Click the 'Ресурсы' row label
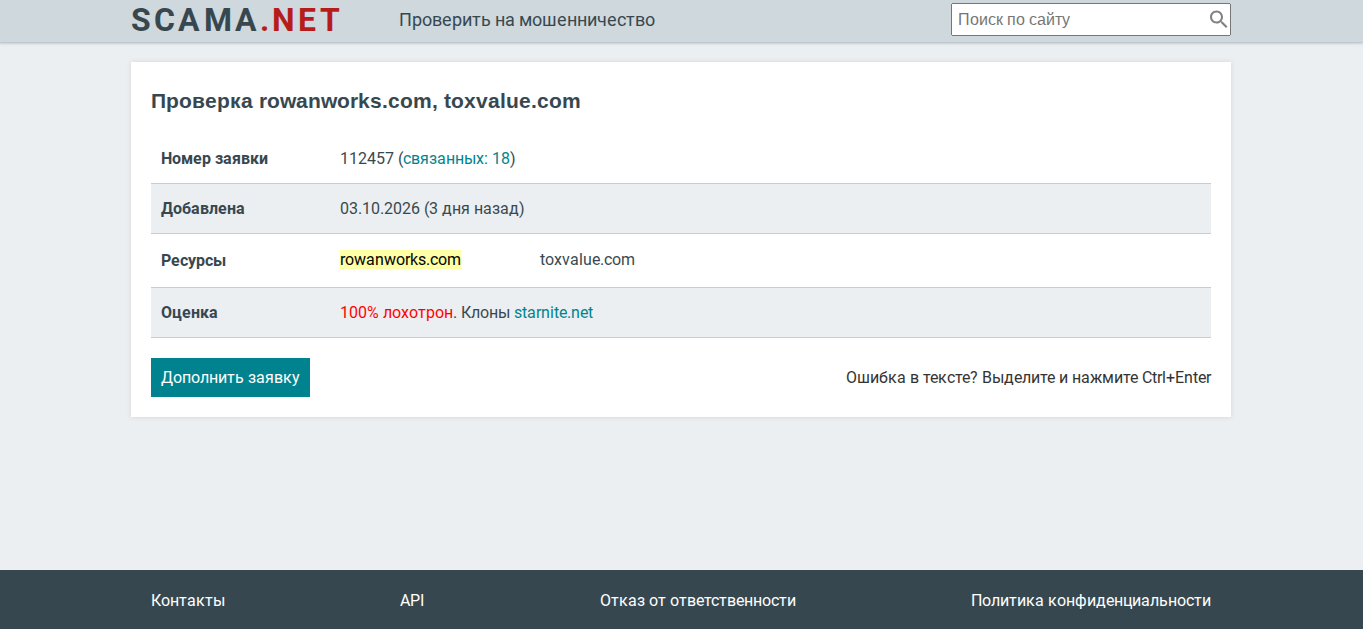Image resolution: width=1363 pixels, height=629 pixels. coord(193,260)
